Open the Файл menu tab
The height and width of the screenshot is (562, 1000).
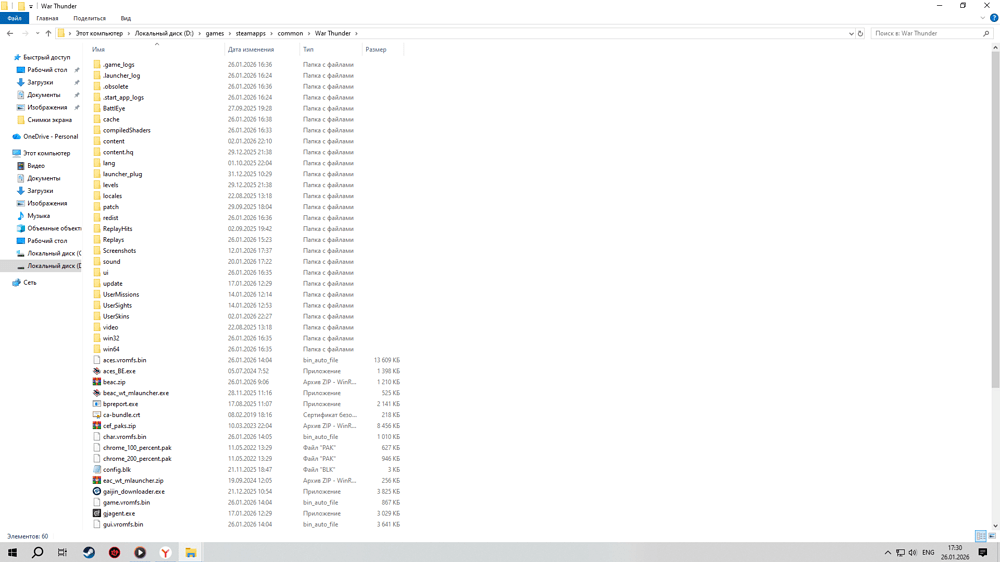(x=14, y=18)
